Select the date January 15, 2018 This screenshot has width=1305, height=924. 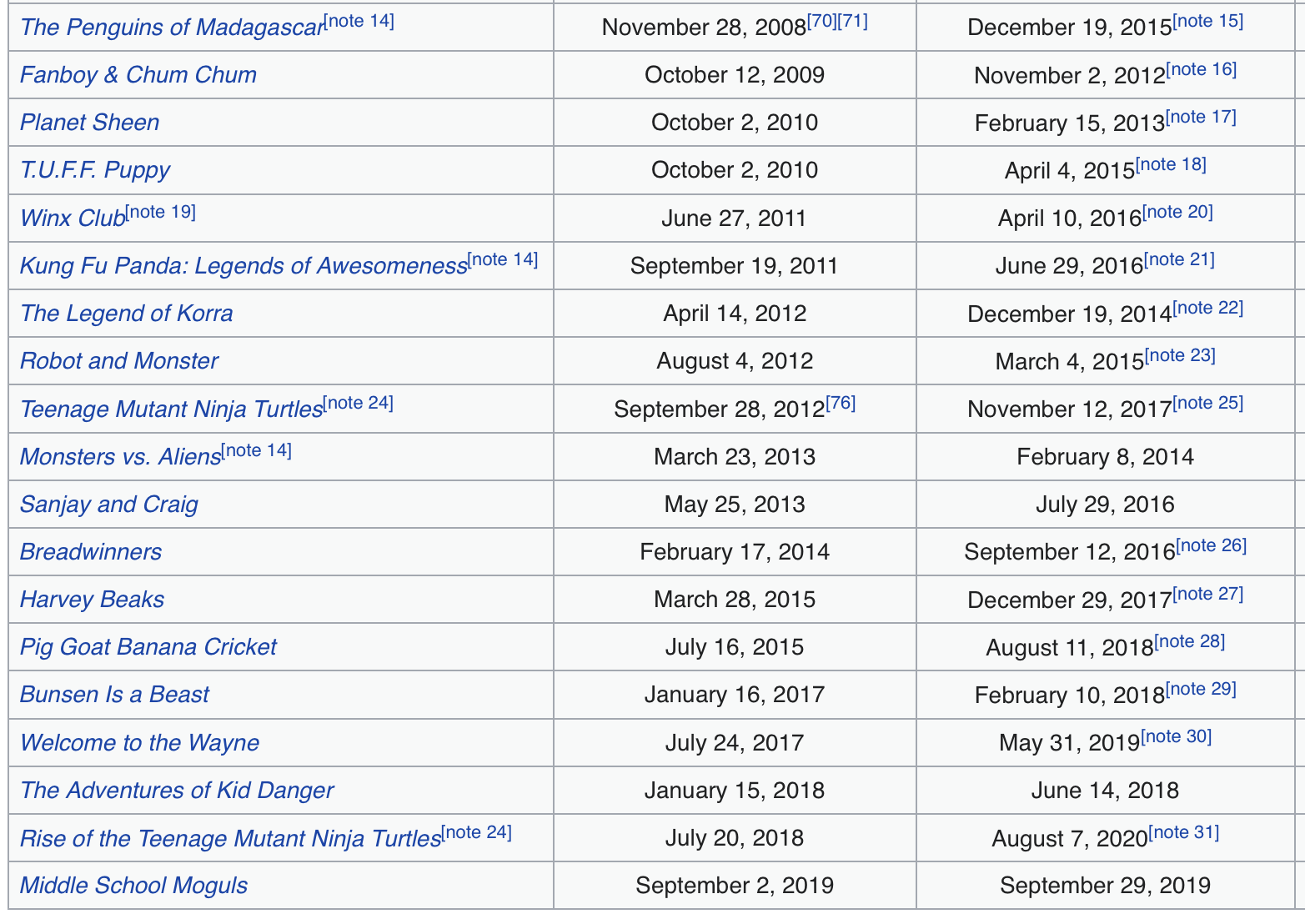click(735, 791)
